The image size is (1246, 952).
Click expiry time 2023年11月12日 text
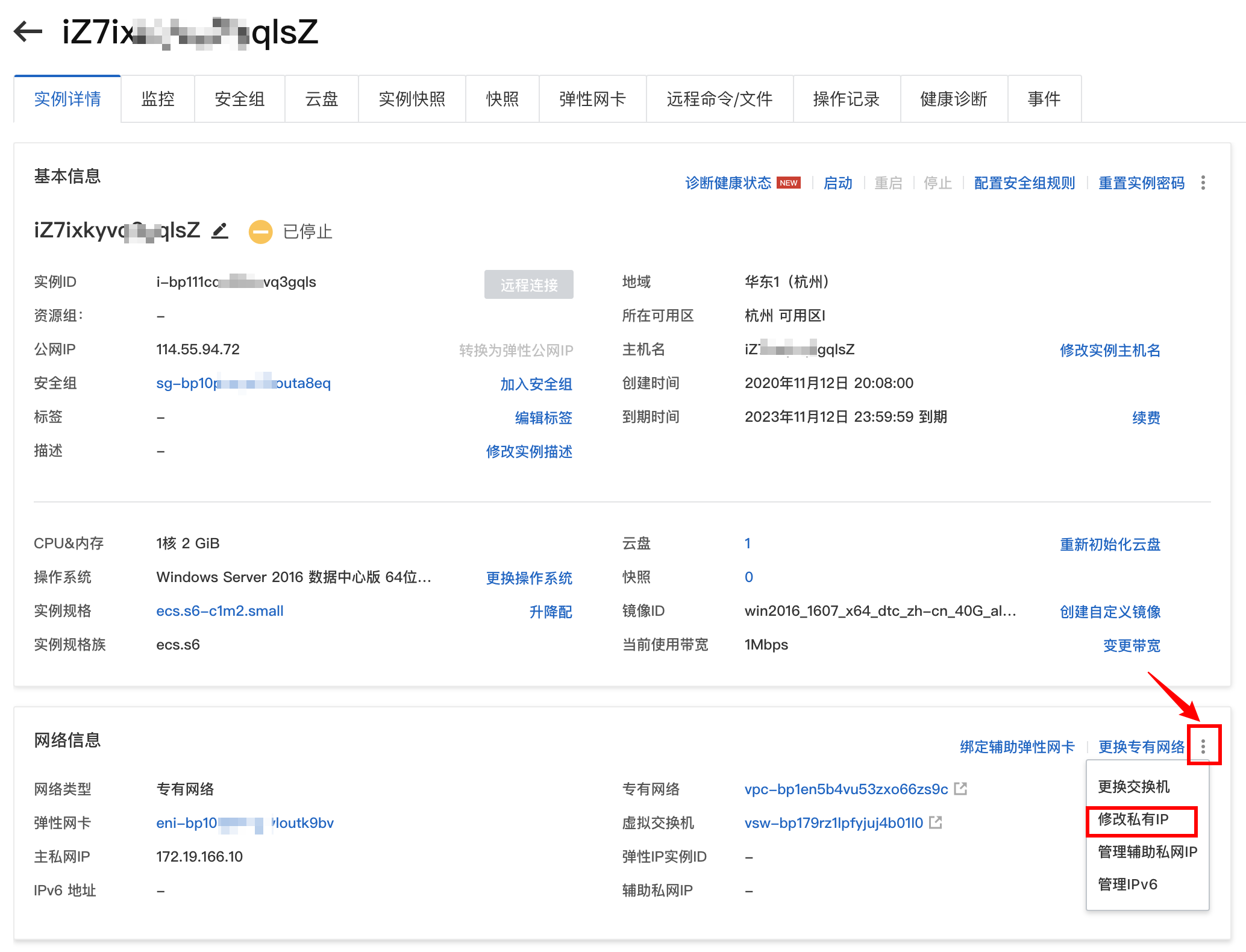pyautogui.click(x=846, y=417)
